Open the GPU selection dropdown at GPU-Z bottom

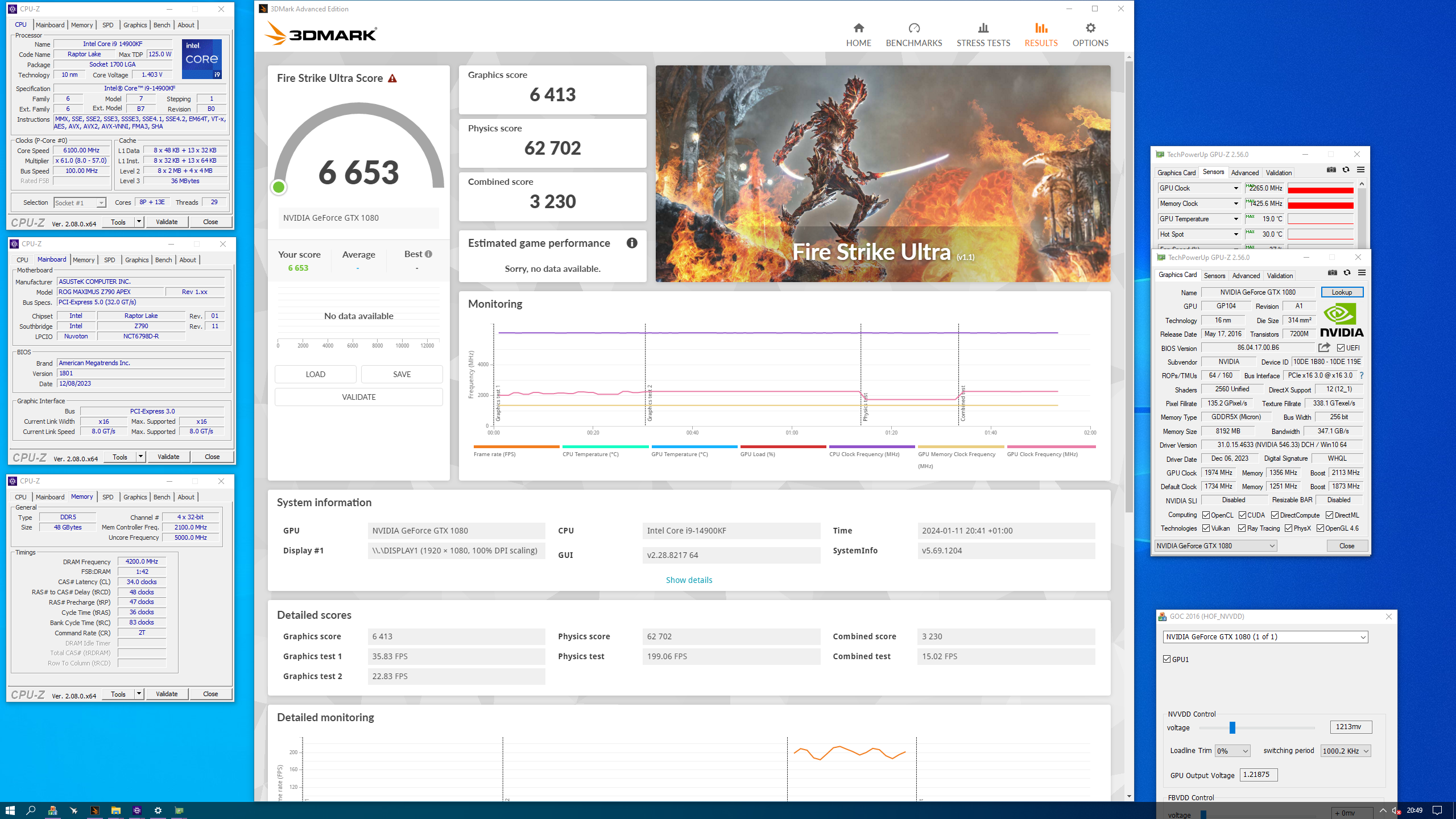pos(1216,546)
